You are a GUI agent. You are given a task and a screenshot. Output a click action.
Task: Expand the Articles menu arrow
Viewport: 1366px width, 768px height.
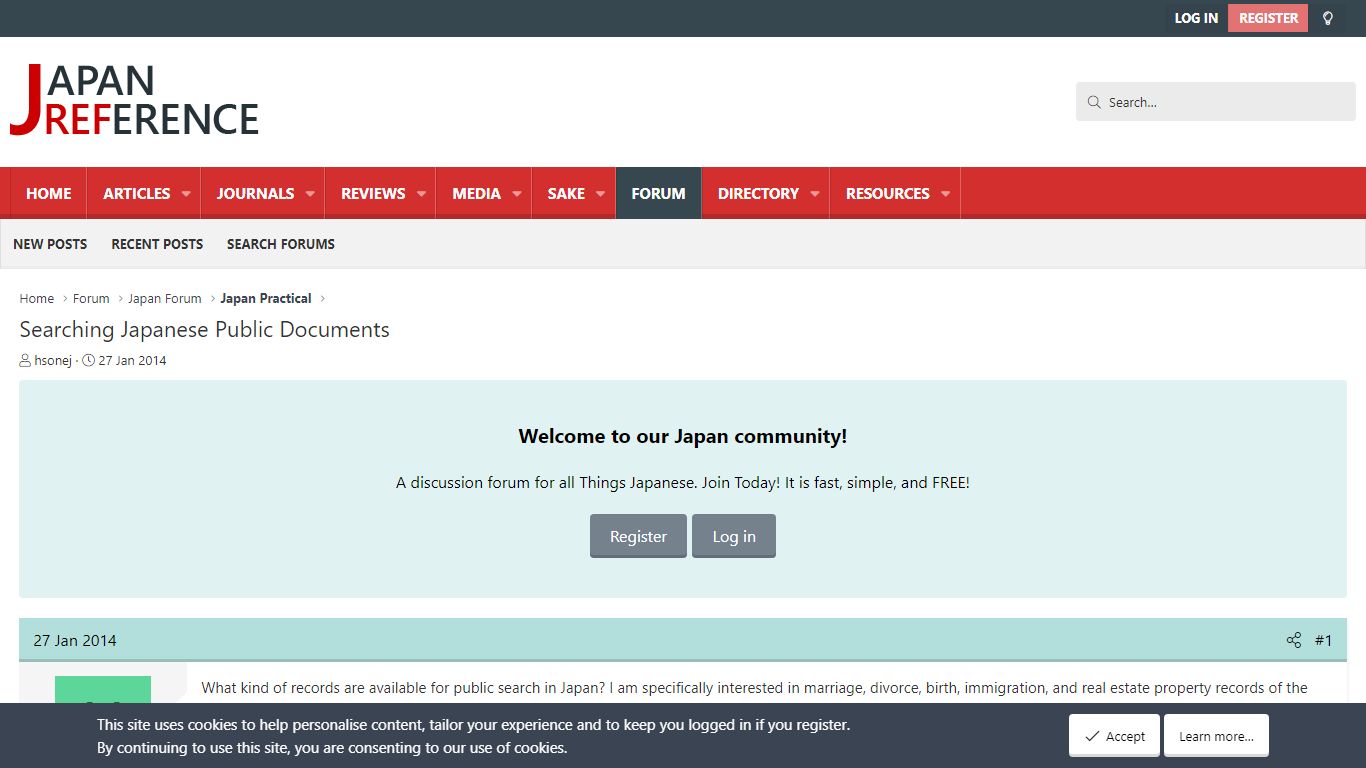click(186, 194)
